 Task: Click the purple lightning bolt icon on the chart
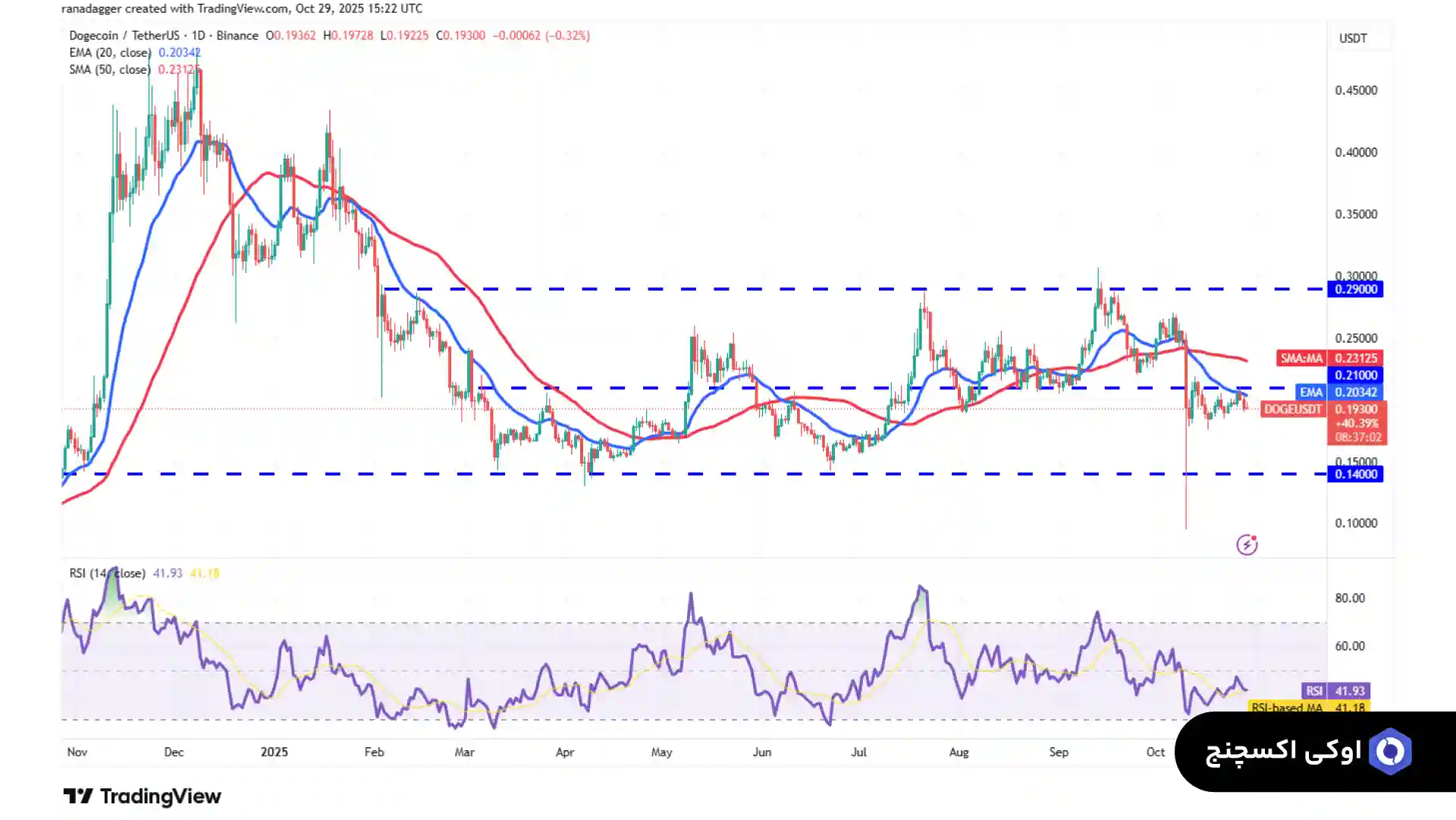pos(1247,545)
